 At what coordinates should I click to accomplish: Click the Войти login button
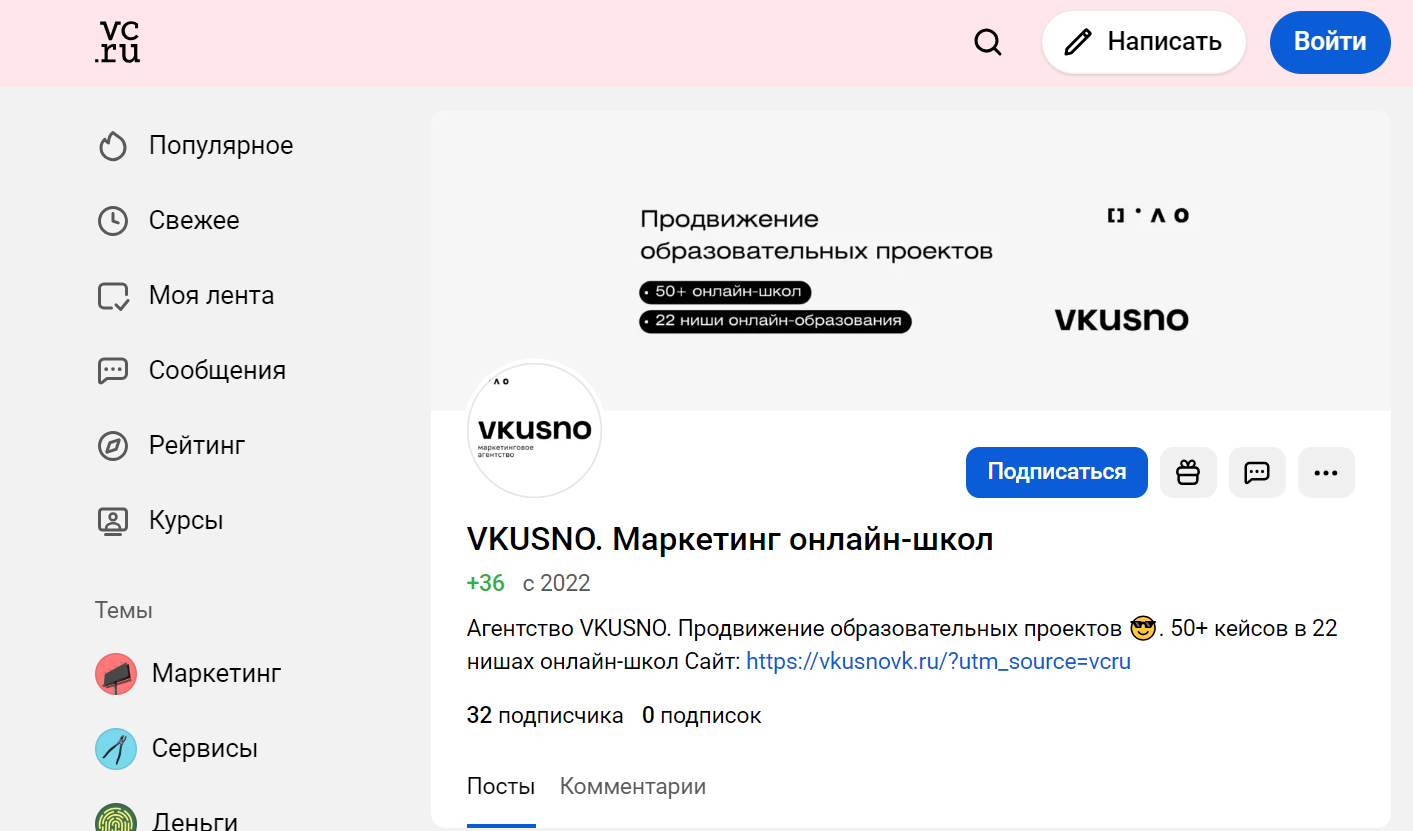[1330, 42]
